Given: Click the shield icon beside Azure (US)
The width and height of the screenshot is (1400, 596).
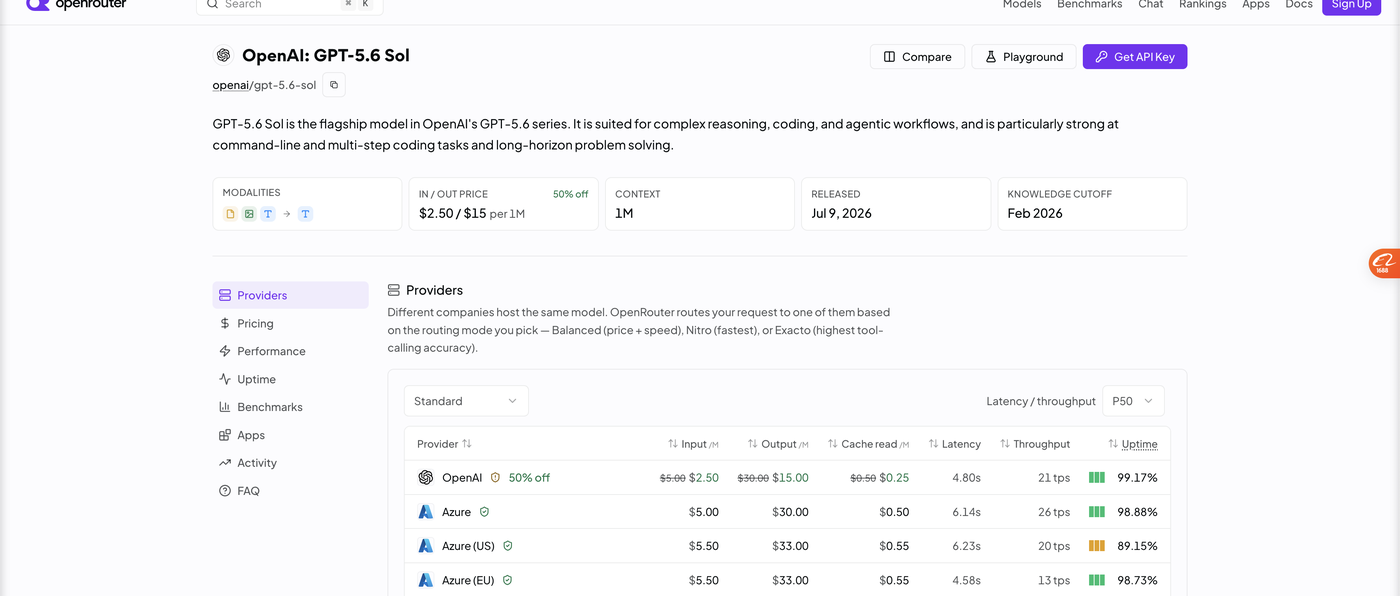Looking at the screenshot, I should pyautogui.click(x=507, y=546).
